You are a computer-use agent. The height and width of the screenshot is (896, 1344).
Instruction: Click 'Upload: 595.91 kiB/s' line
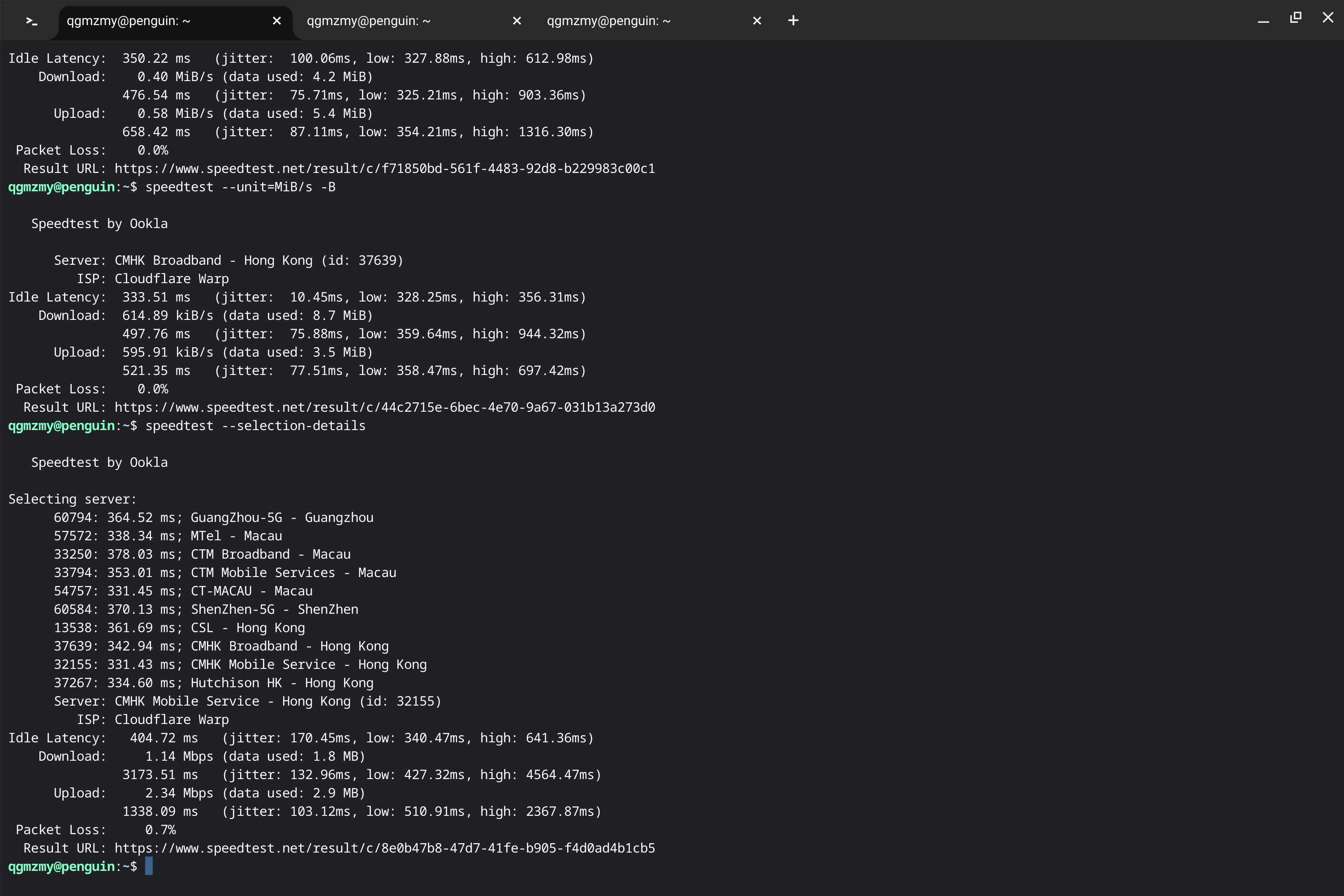[x=213, y=352]
